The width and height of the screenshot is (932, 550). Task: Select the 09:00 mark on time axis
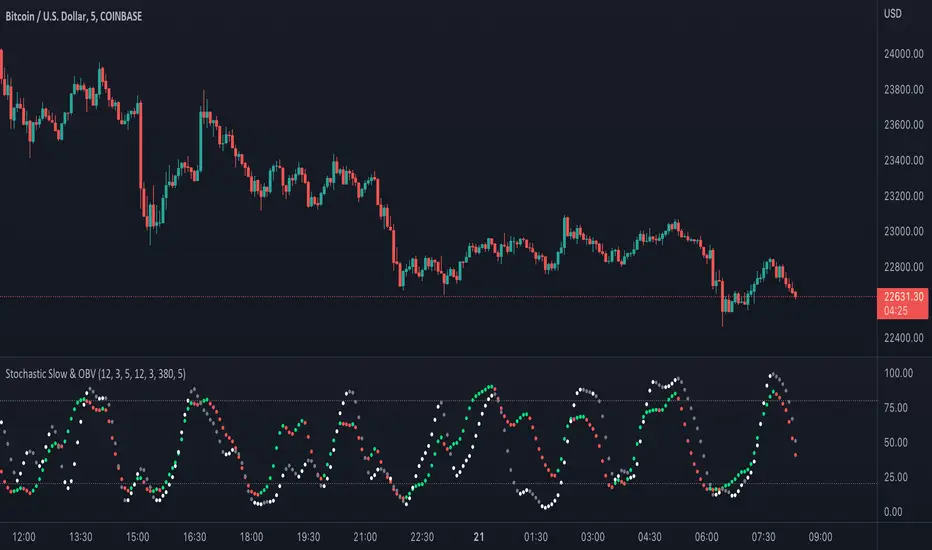pyautogui.click(x=821, y=536)
